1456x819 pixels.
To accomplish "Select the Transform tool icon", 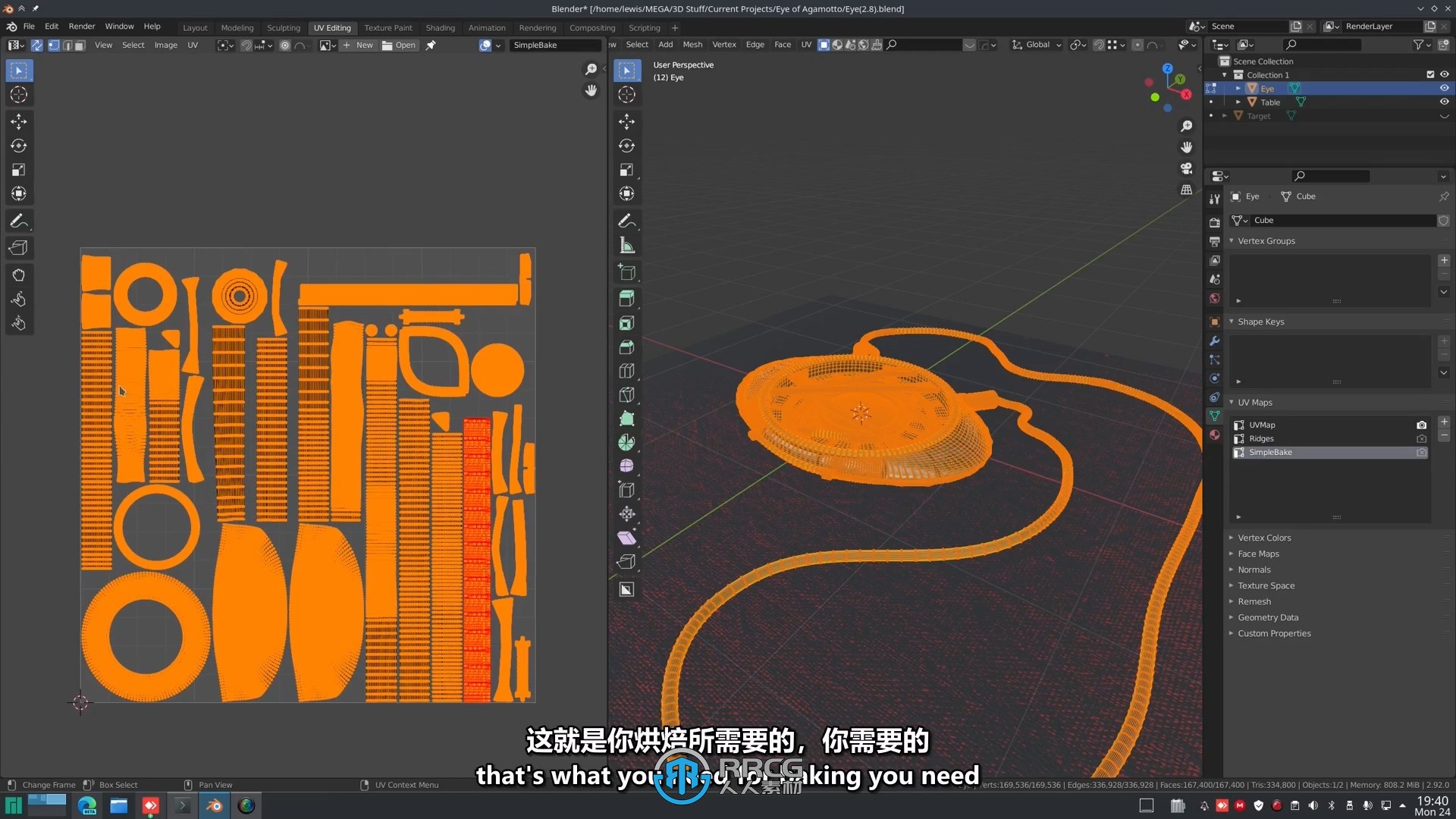I will (x=18, y=193).
